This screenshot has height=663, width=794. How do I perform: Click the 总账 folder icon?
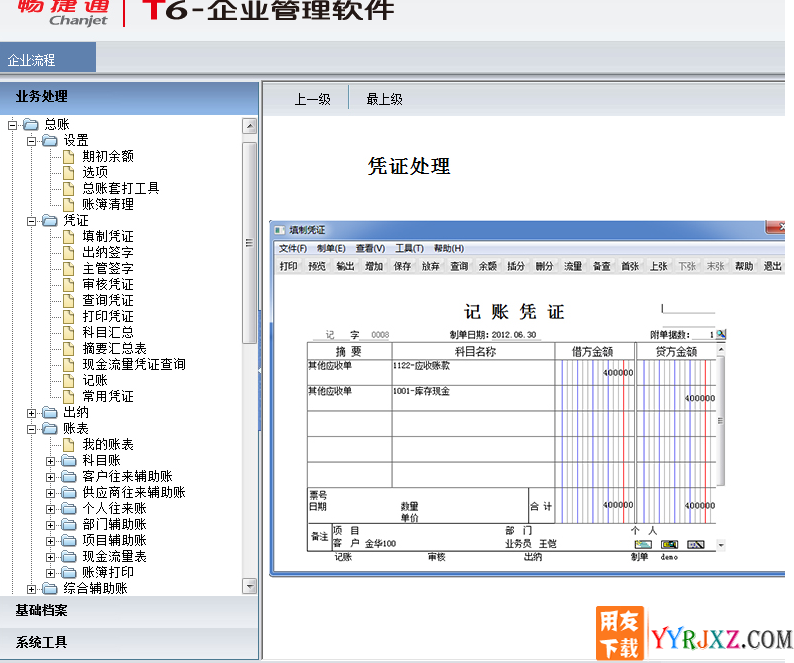(x=31, y=124)
